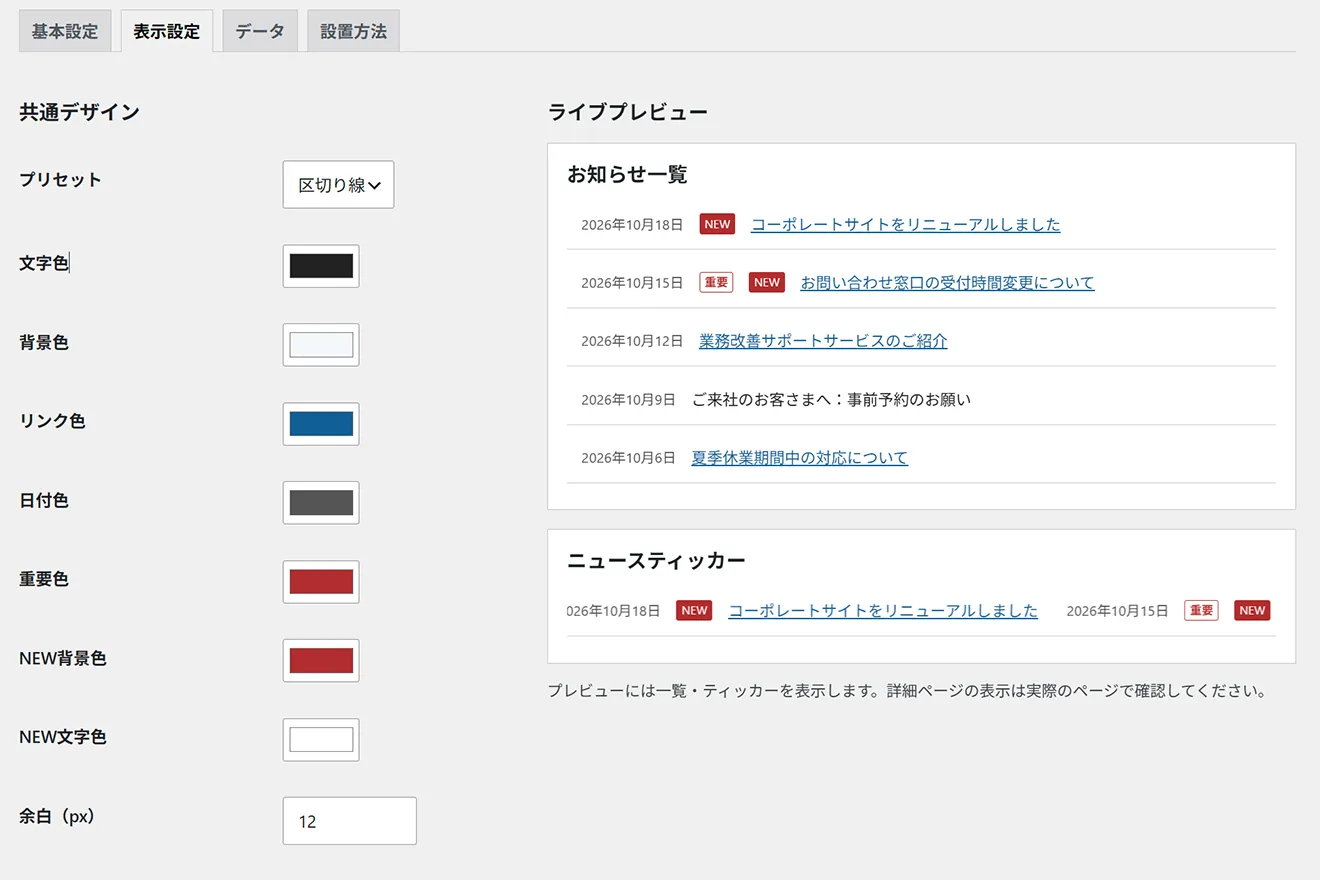The image size is (1320, 880).
Task: Click the 重要 badge in ニュースティッカー
Action: click(x=1202, y=610)
